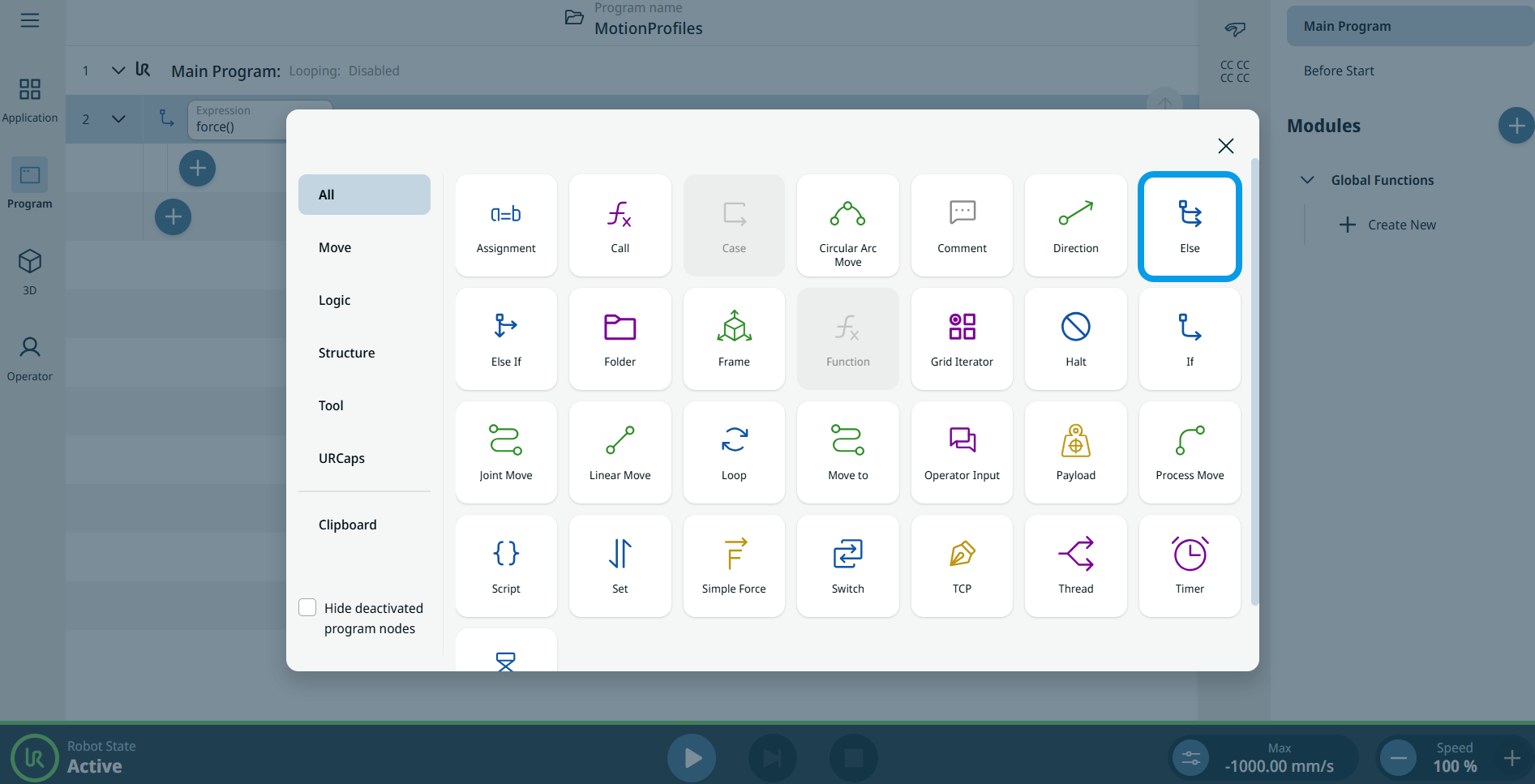Pick the Simple Force node
1535x784 pixels.
coord(733,566)
